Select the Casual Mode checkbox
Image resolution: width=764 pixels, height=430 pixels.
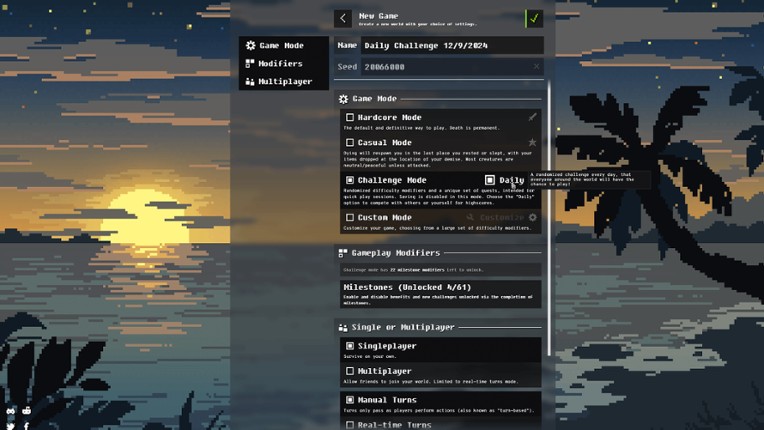point(350,143)
